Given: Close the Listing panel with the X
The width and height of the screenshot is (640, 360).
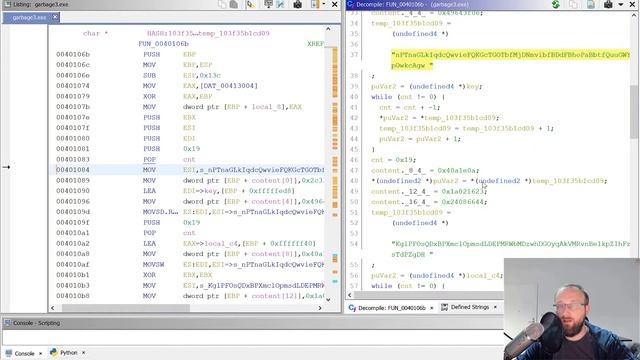Looking at the screenshot, I should (x=334, y=4).
